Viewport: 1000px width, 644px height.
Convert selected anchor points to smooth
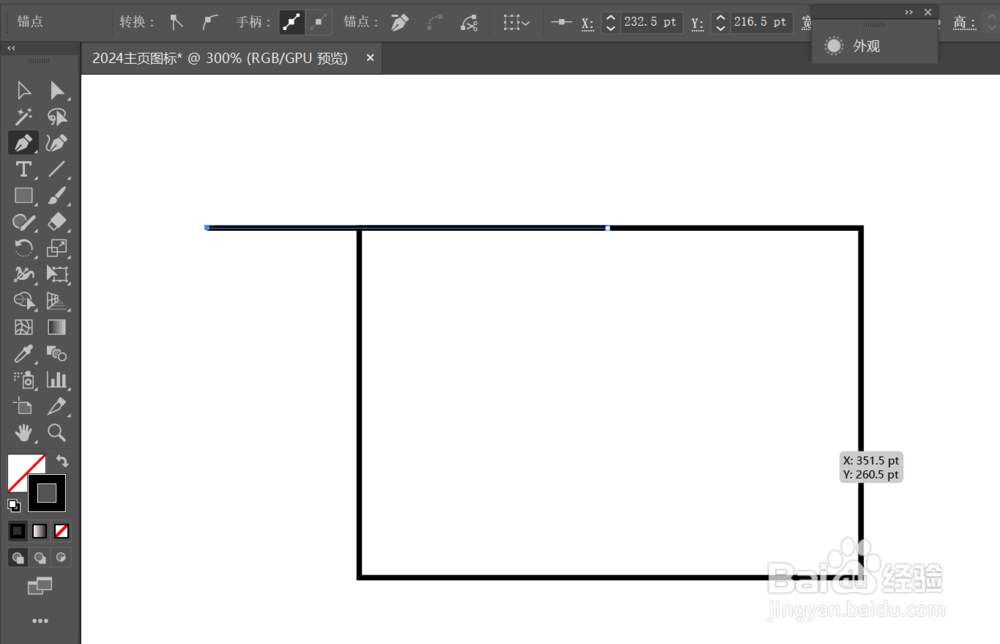(209, 22)
